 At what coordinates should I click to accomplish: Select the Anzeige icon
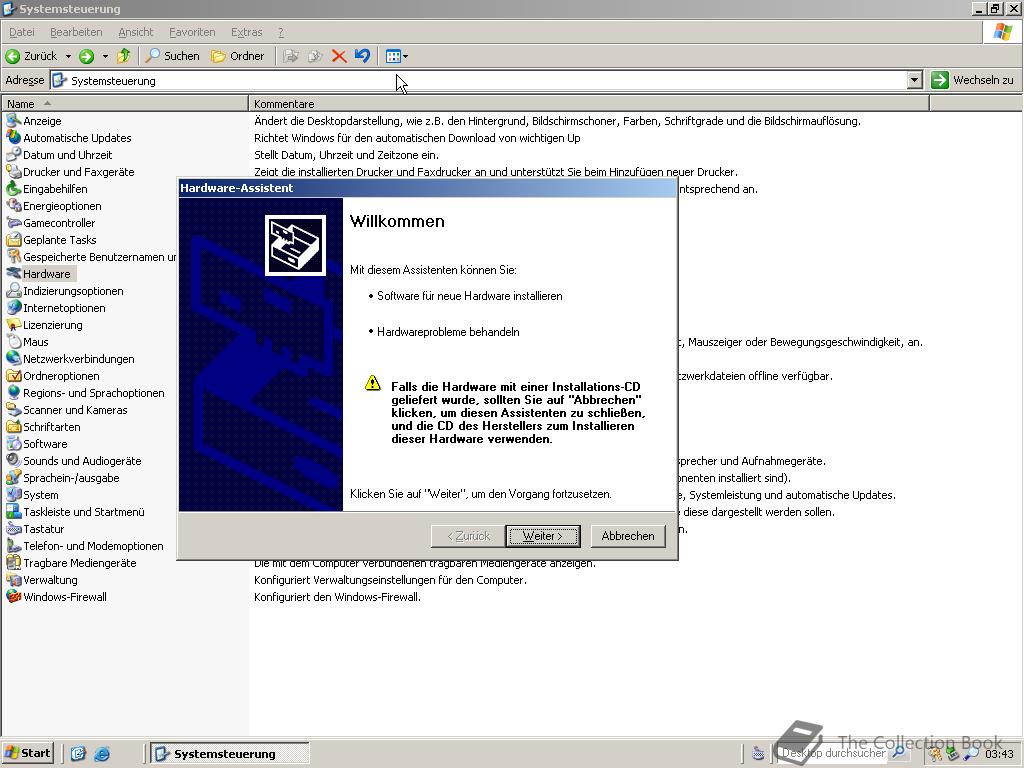(13, 120)
